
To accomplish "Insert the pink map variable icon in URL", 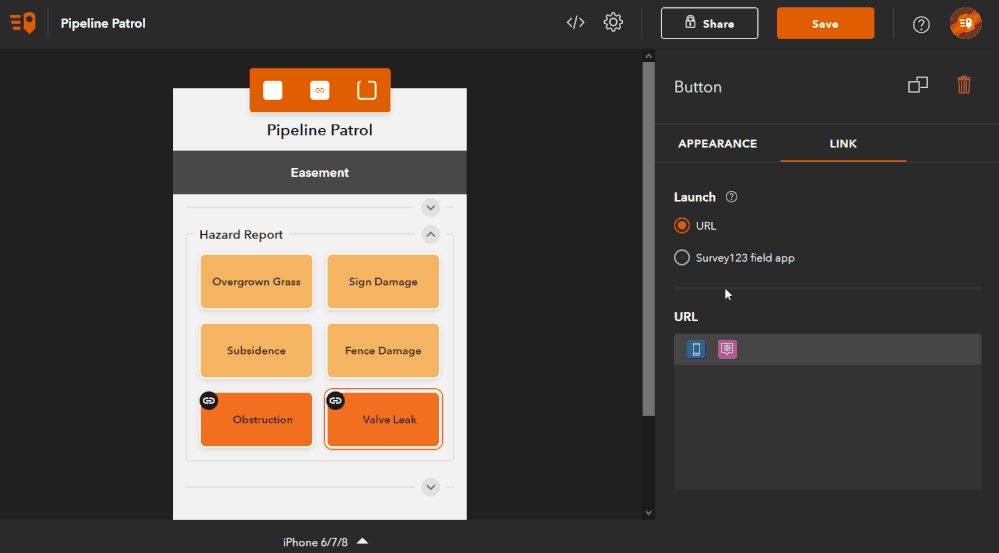I will pyautogui.click(x=727, y=349).
